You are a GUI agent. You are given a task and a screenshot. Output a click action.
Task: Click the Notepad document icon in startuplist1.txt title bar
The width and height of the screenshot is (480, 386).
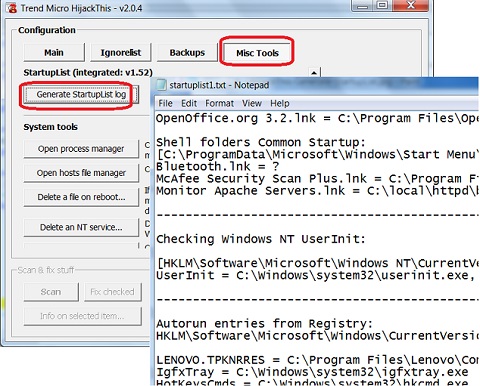pos(161,85)
